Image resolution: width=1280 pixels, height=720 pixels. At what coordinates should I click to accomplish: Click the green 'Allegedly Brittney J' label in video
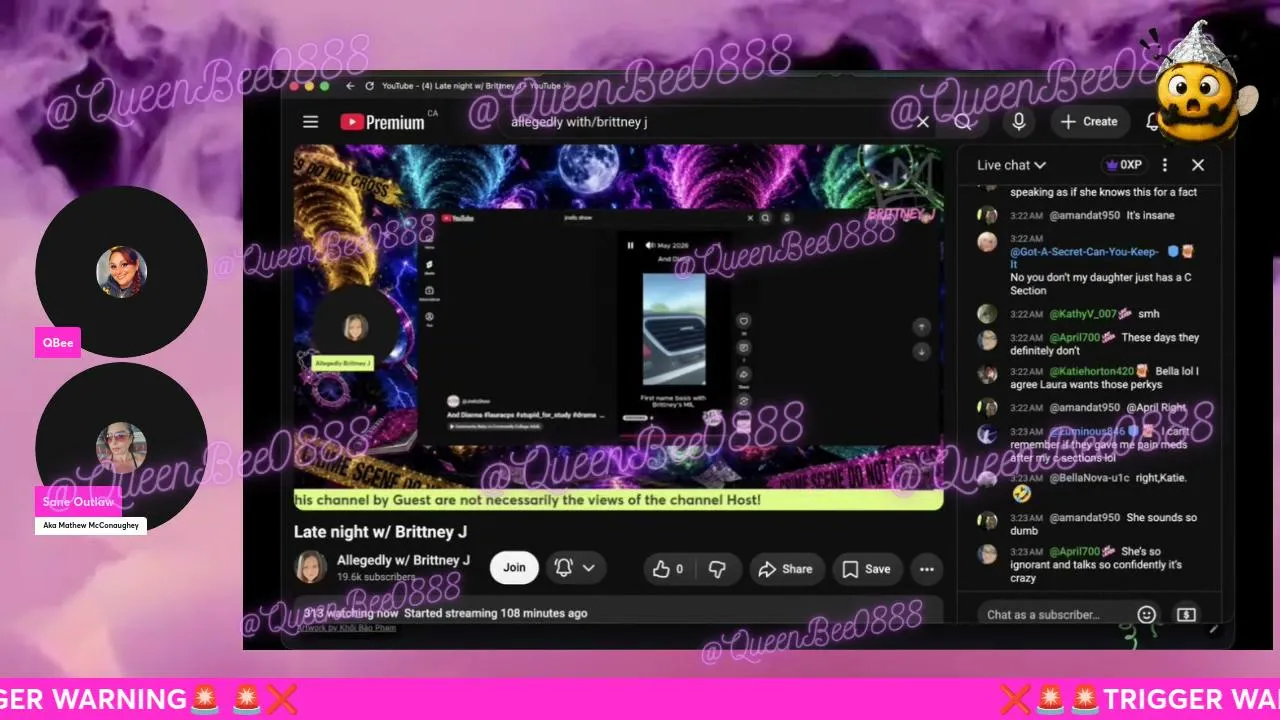point(343,363)
